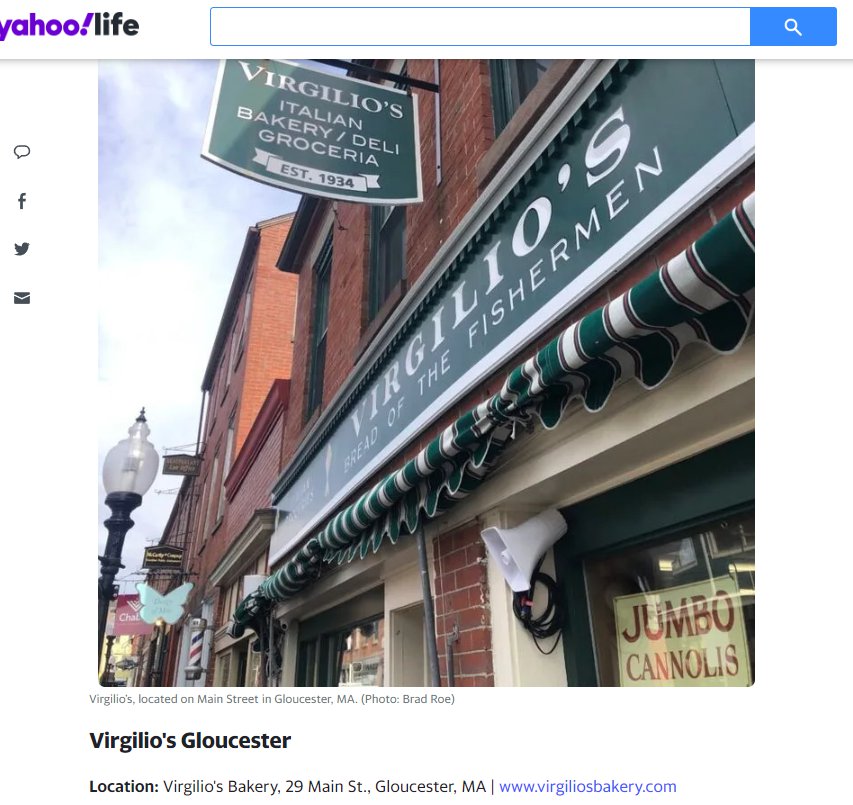The image size is (853, 805).
Task: Click the Virgilio's Gloucester heading
Action: coord(190,741)
